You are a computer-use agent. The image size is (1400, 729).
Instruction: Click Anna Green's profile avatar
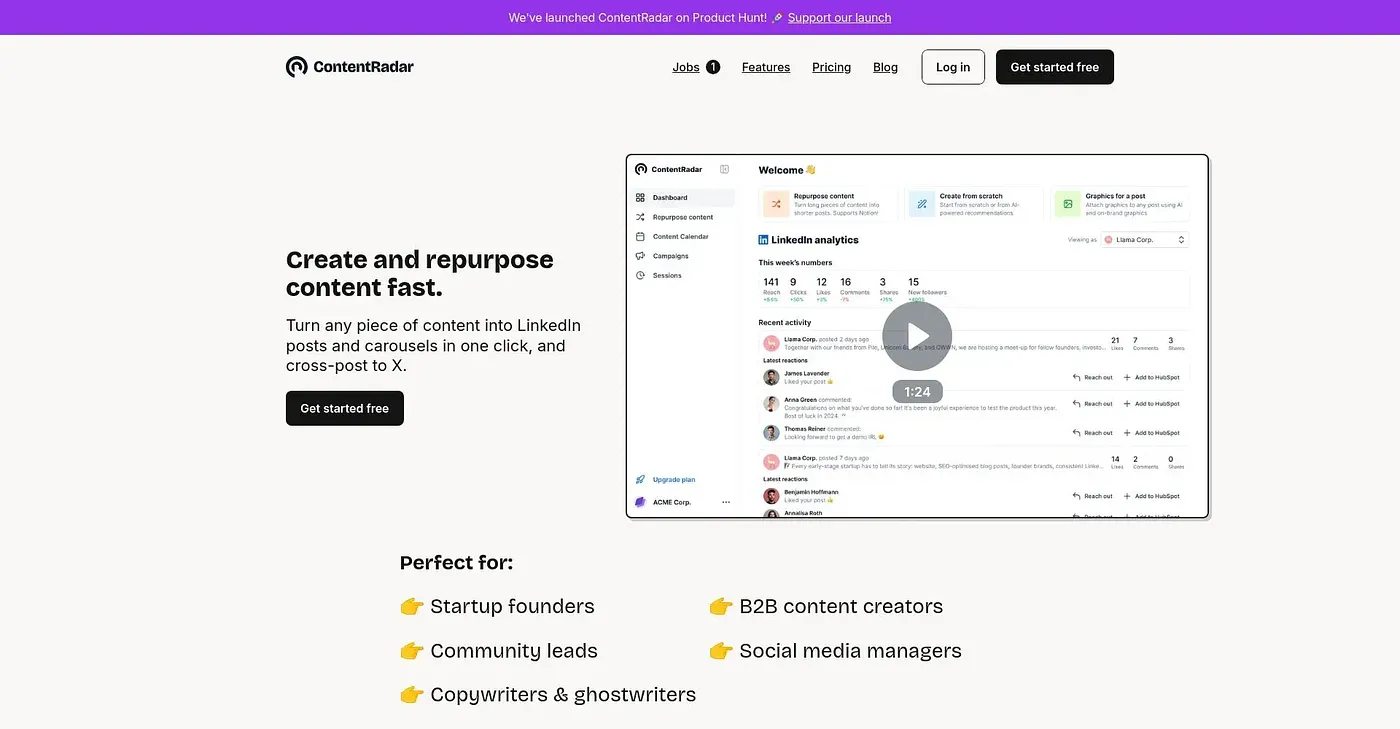pyautogui.click(x=771, y=404)
